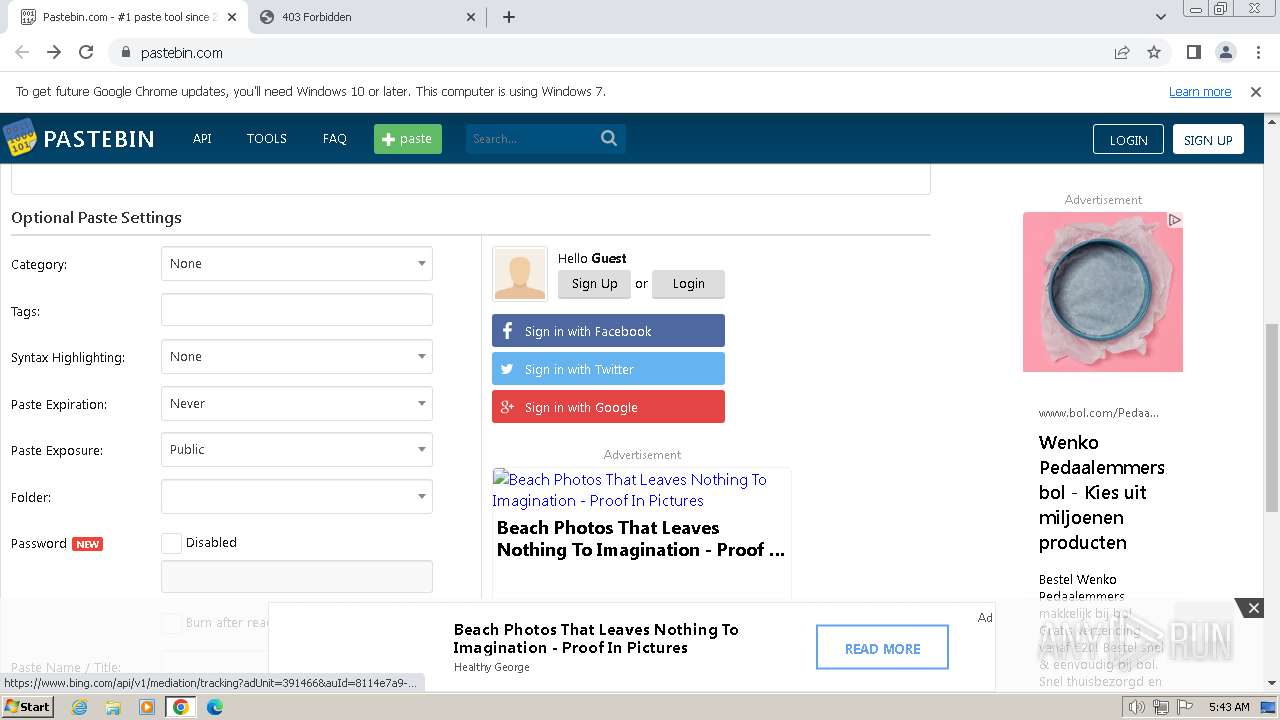Sign in with Facebook
The width and height of the screenshot is (1280, 720).
pos(608,331)
